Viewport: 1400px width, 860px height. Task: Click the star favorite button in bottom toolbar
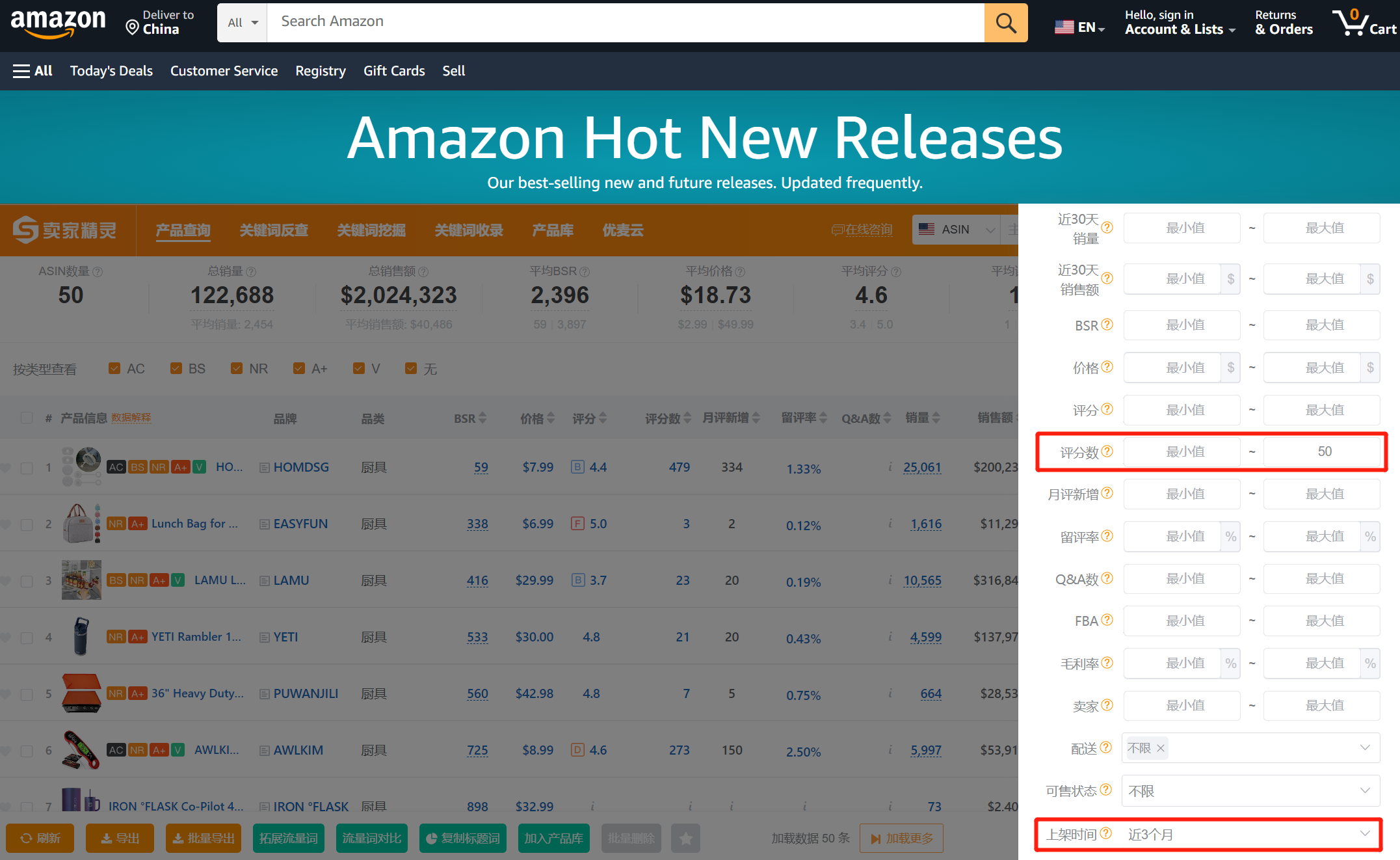pyautogui.click(x=685, y=839)
